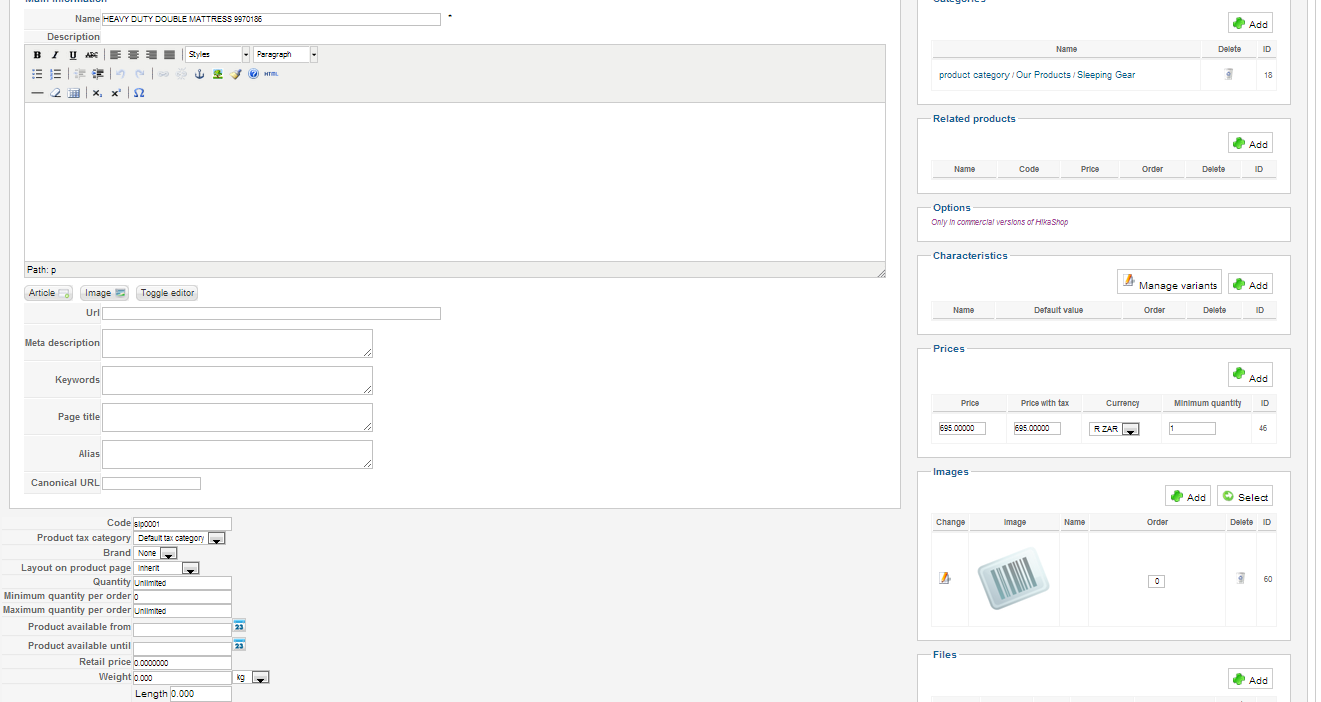Click the Meta description text area
Screen dimensions: 1321x702
click(x=237, y=343)
